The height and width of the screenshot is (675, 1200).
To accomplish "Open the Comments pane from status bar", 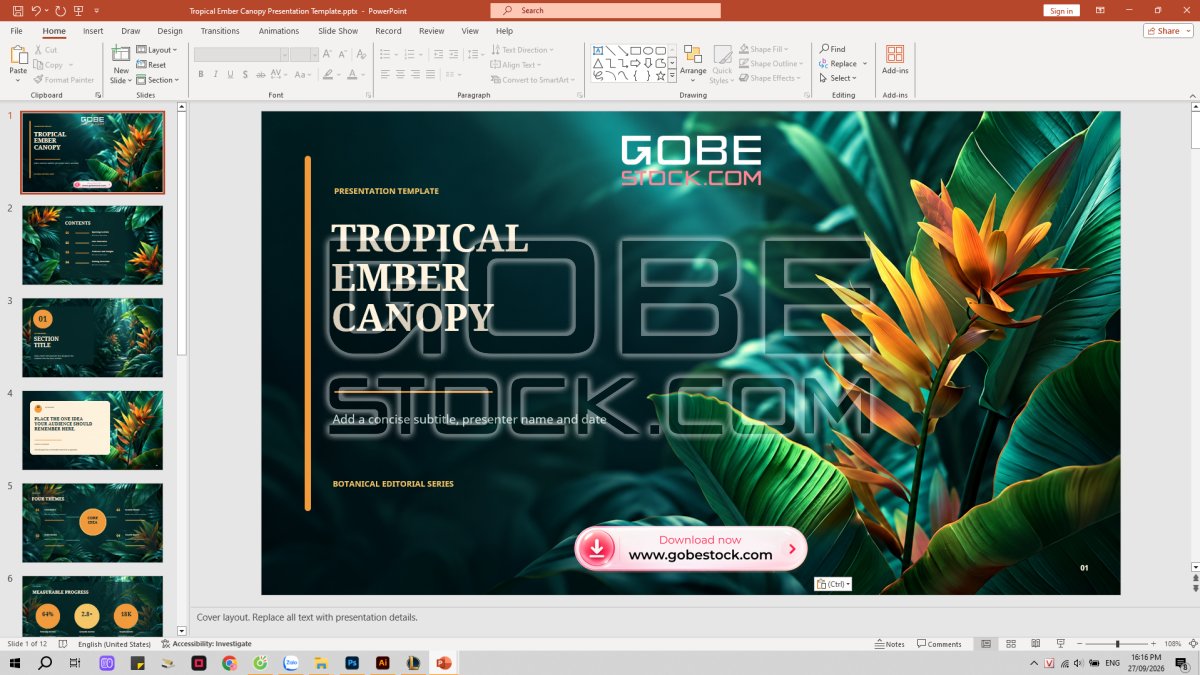I will tap(939, 644).
